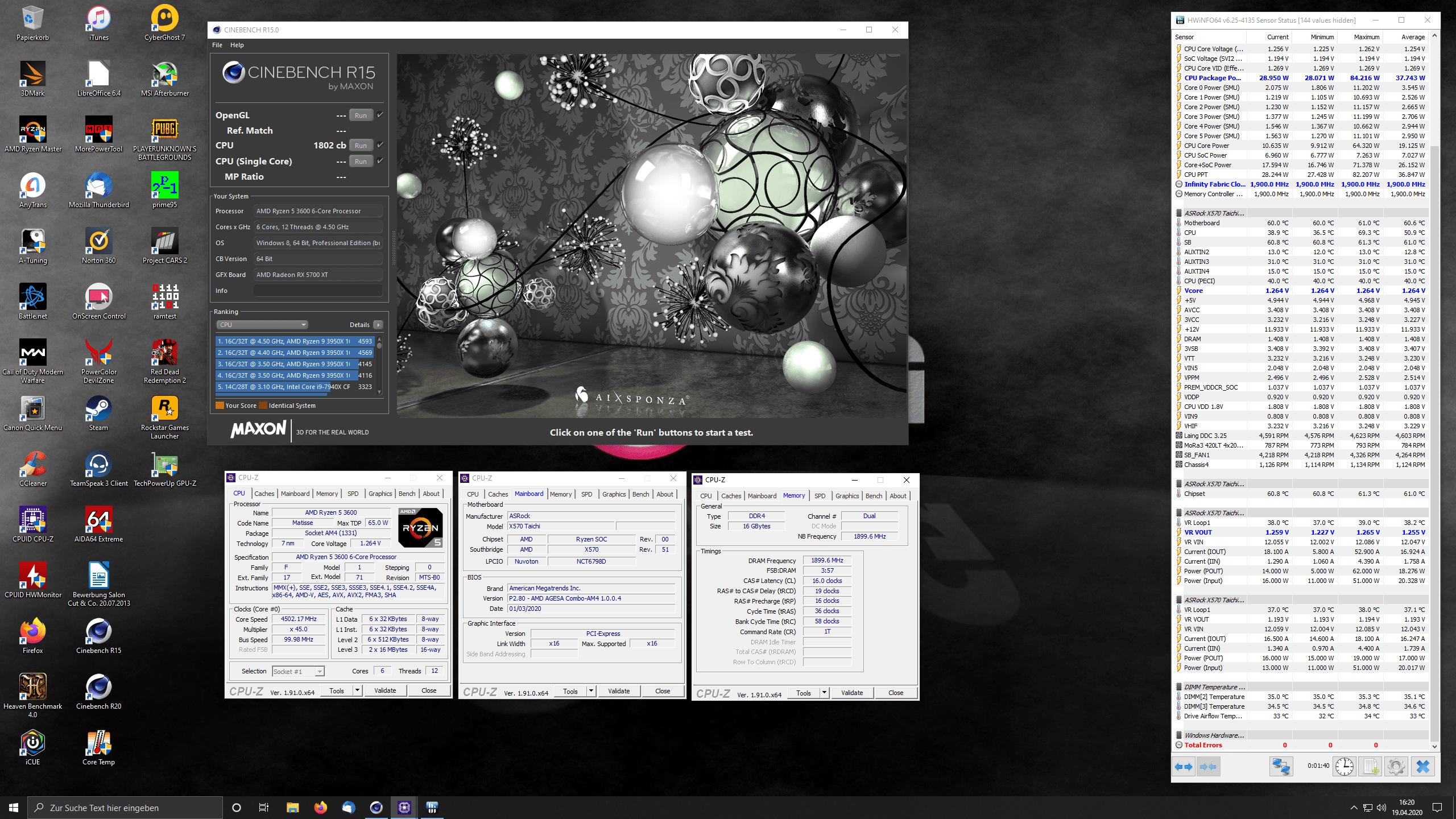Click Windows taskbar search box

pos(125,808)
